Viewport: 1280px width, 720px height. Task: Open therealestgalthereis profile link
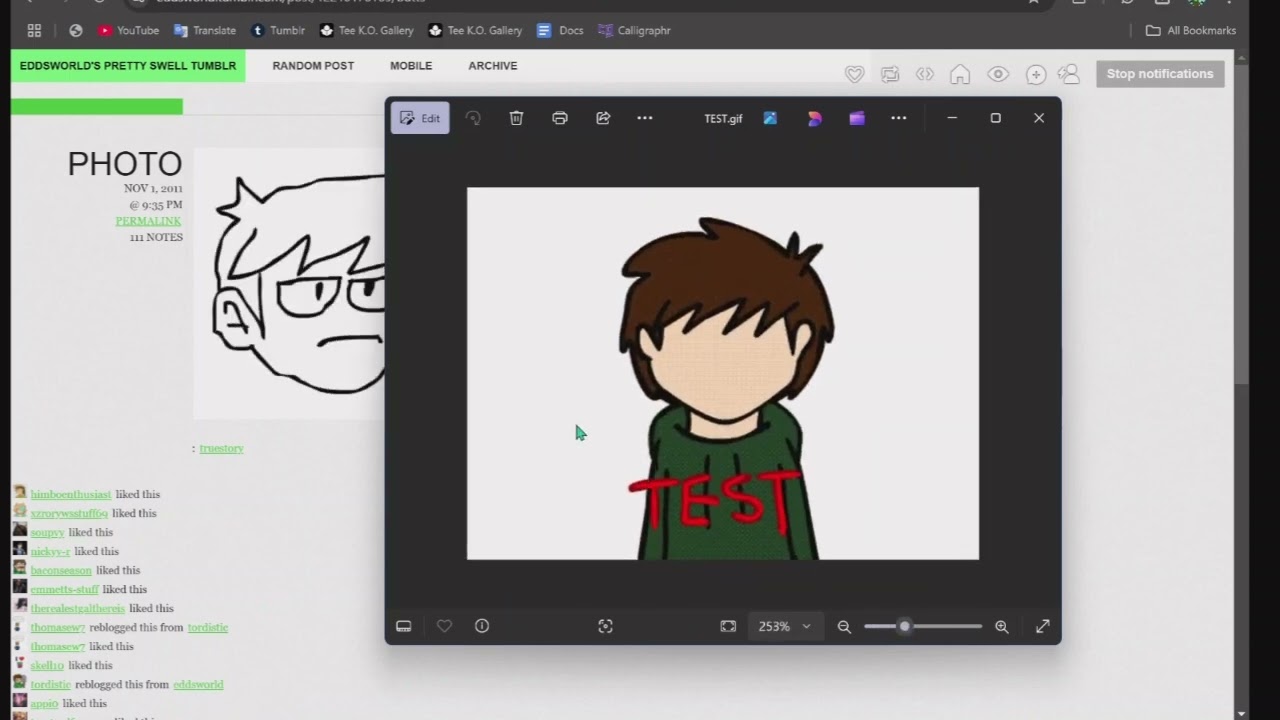click(x=77, y=608)
